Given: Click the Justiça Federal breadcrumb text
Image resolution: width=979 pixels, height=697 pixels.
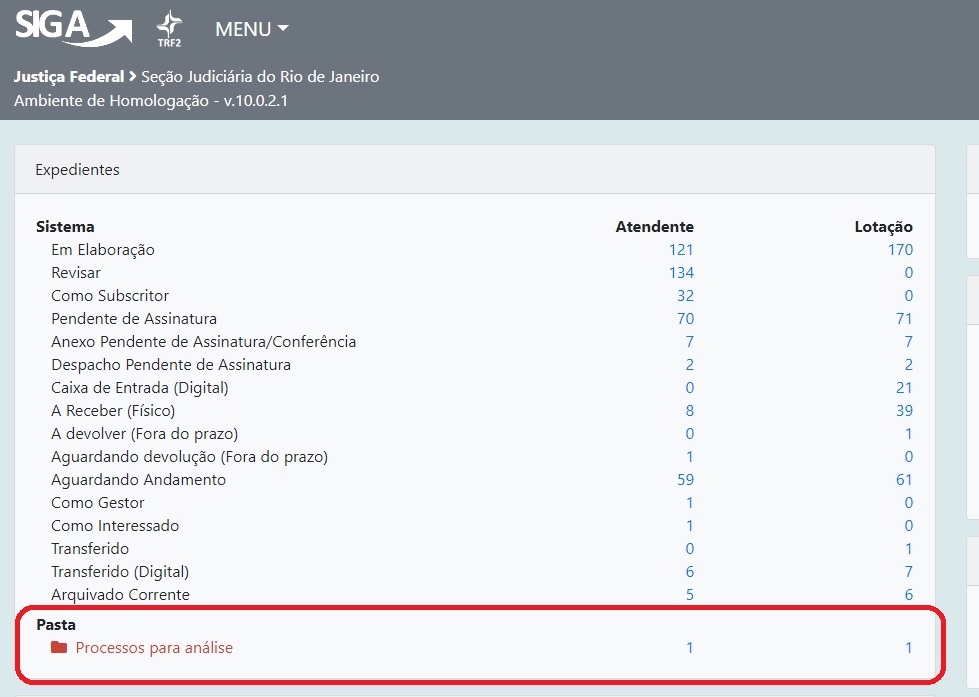Looking at the screenshot, I should click(x=69, y=77).
